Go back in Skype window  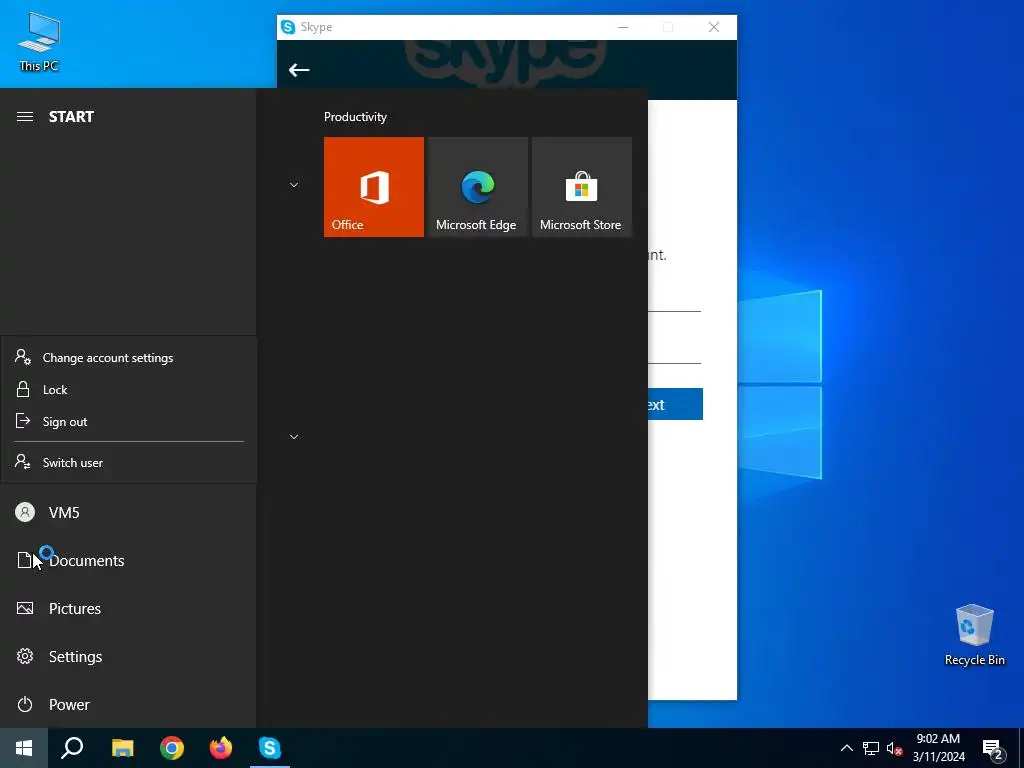click(299, 70)
